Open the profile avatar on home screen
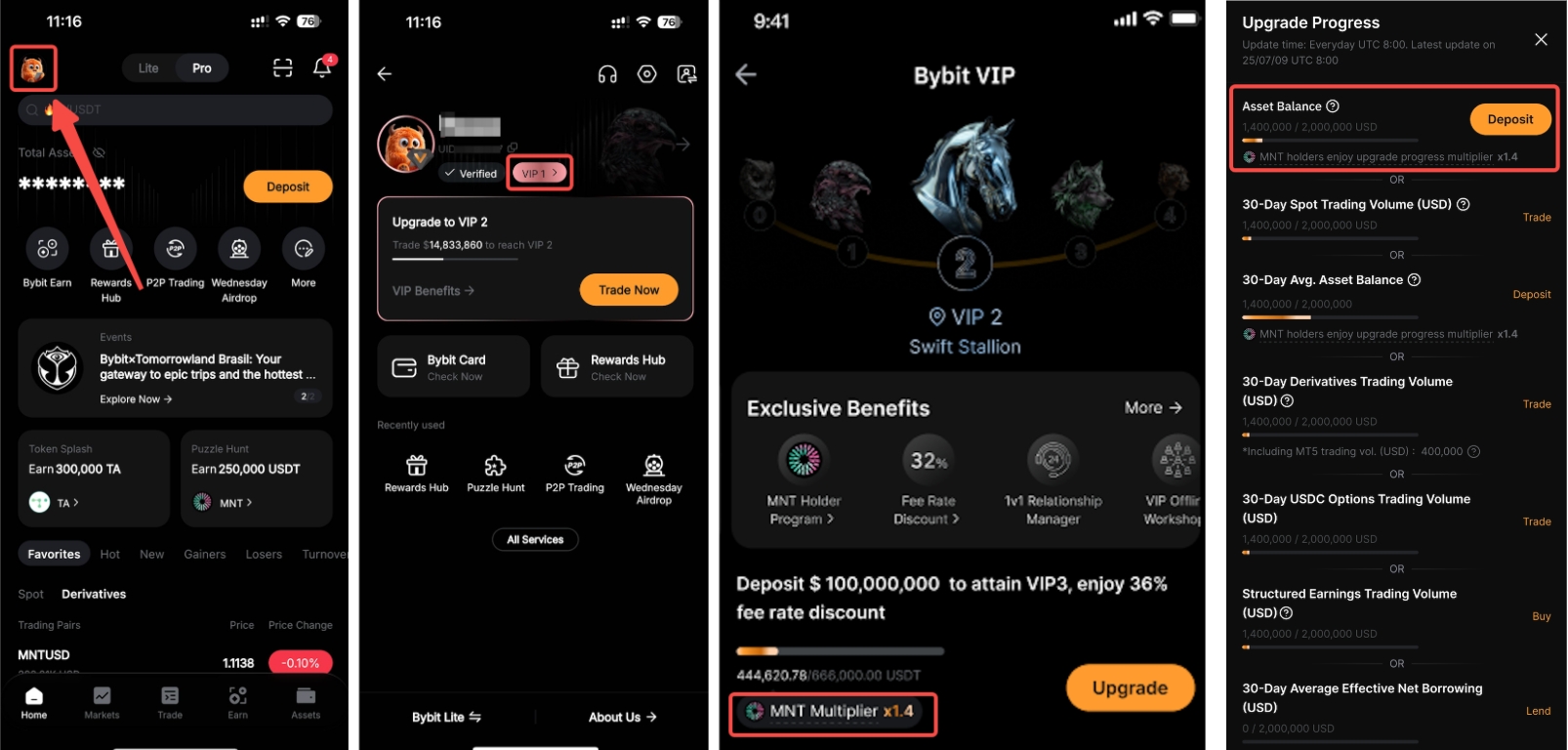Image resolution: width=1568 pixels, height=750 pixels. (x=33, y=68)
